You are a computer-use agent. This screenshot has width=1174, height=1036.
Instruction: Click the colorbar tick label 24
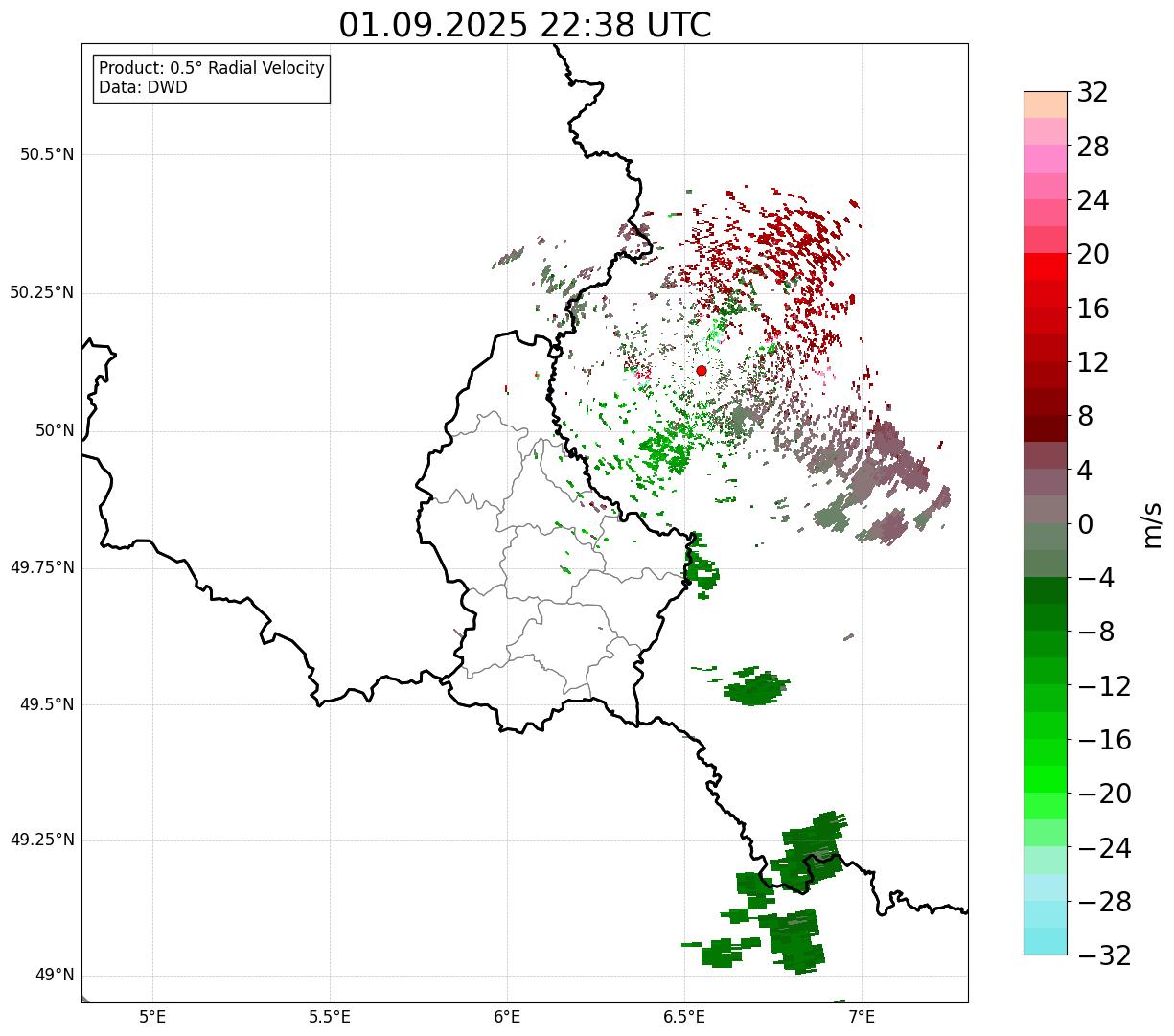[1093, 201]
